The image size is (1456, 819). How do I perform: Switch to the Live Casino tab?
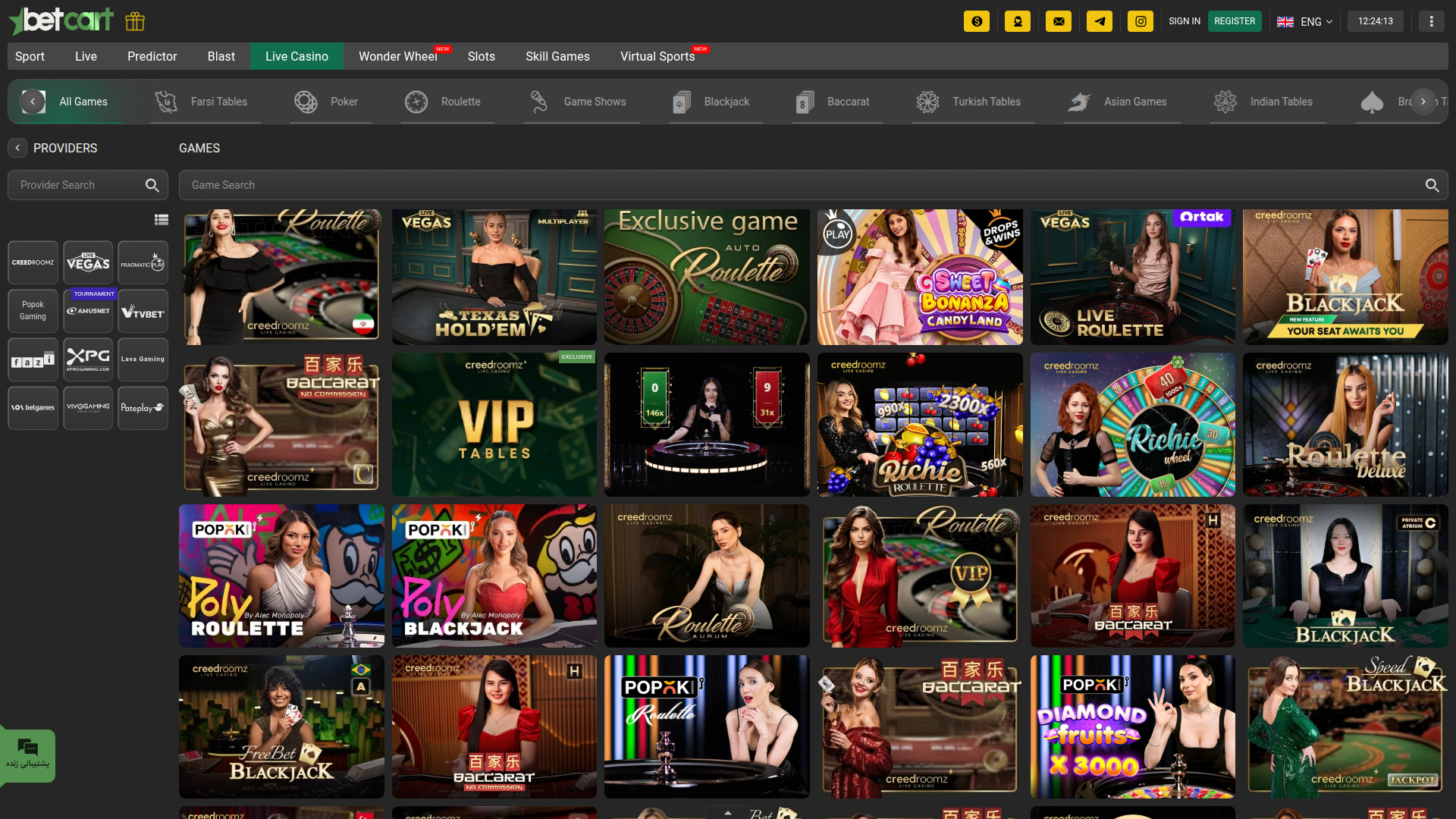pyautogui.click(x=297, y=56)
